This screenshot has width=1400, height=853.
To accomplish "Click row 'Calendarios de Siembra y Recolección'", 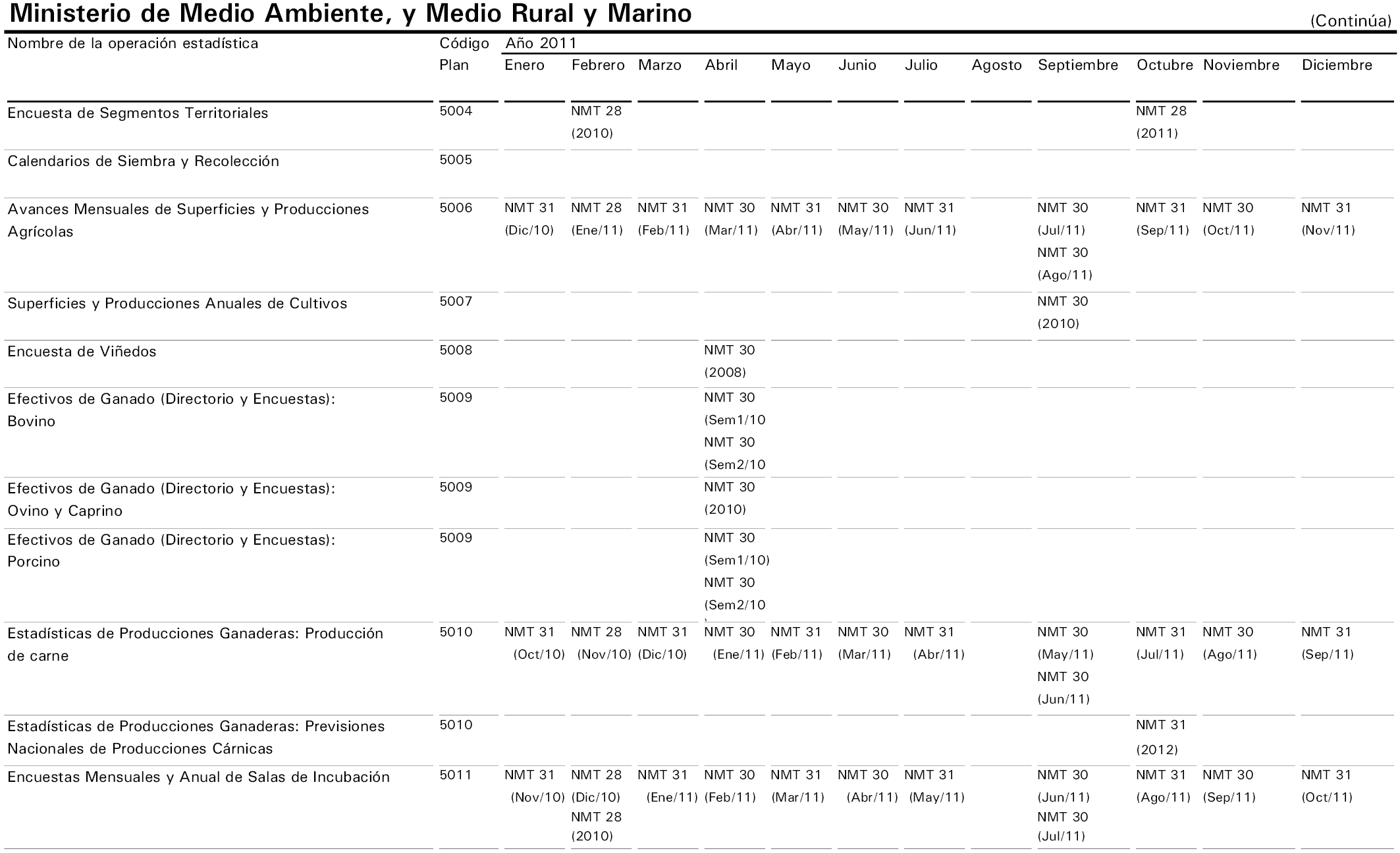I will click(143, 161).
